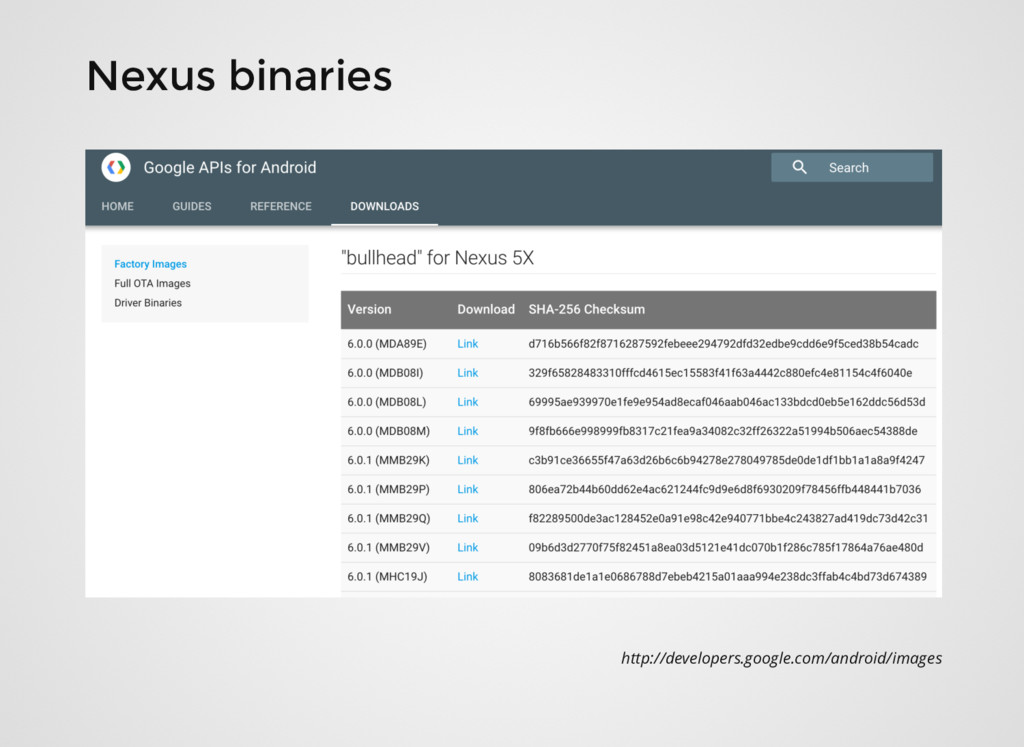Click the Version column header
The height and width of the screenshot is (747, 1024).
369,310
